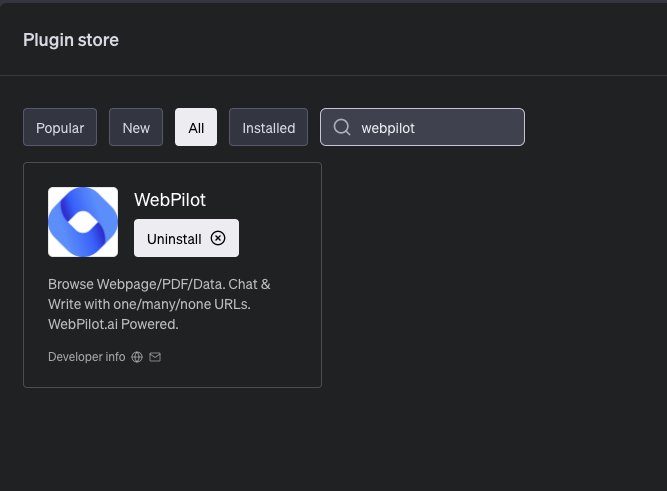The height and width of the screenshot is (491, 667).
Task: Click the Uninstall button for WebPilot
Action: pyautogui.click(x=186, y=238)
